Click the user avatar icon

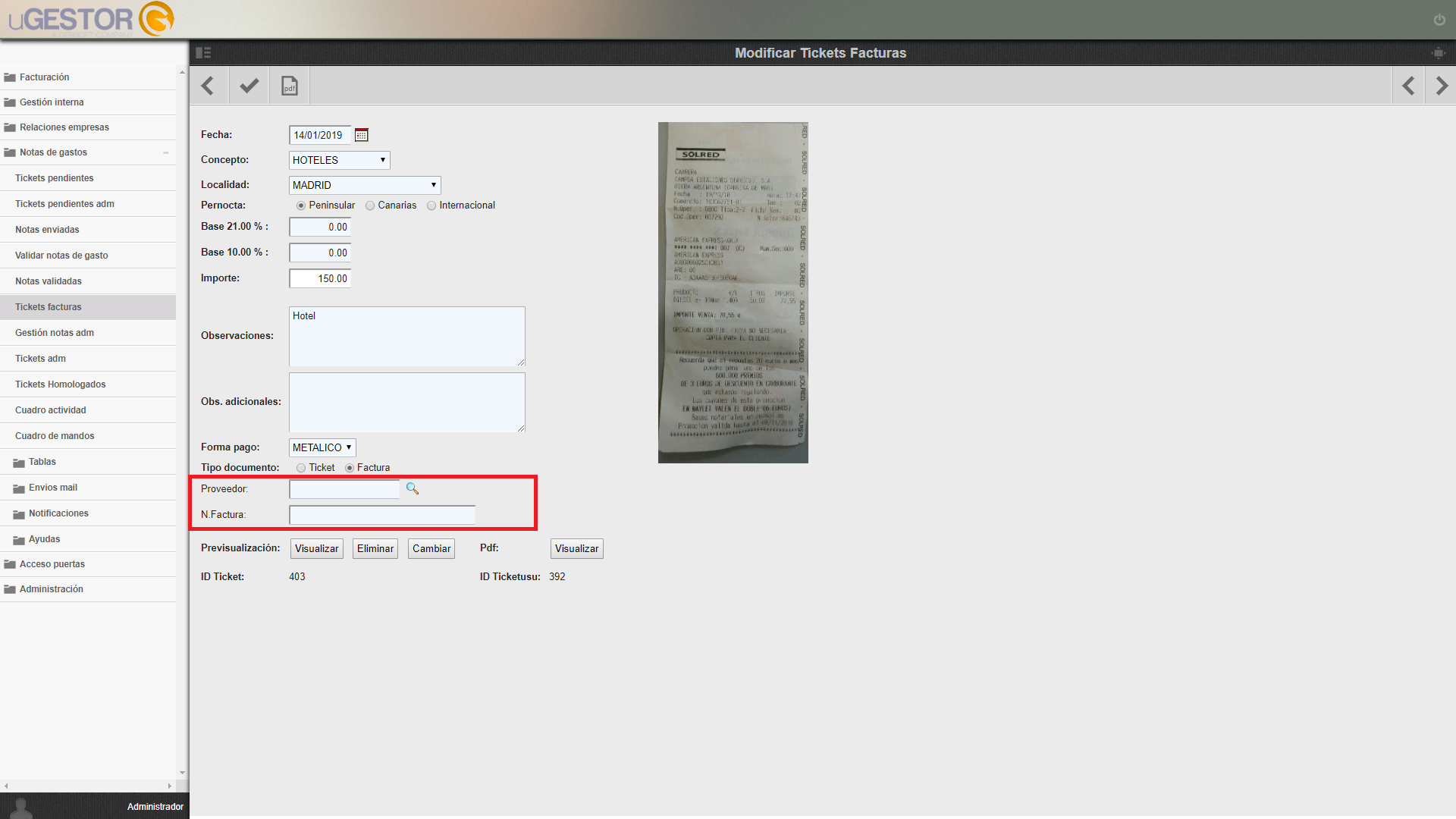click(21, 808)
